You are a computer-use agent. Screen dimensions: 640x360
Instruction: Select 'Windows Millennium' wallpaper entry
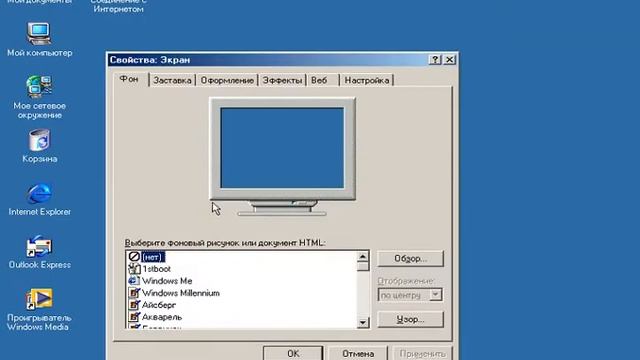click(x=181, y=293)
